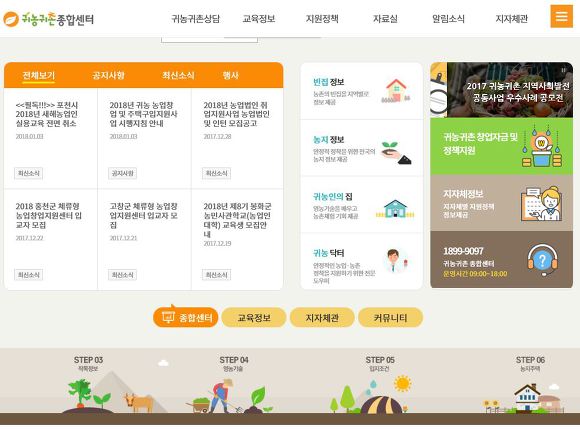Open the 포천시 새해농업인 실용교육 취소 post

click(x=47, y=114)
